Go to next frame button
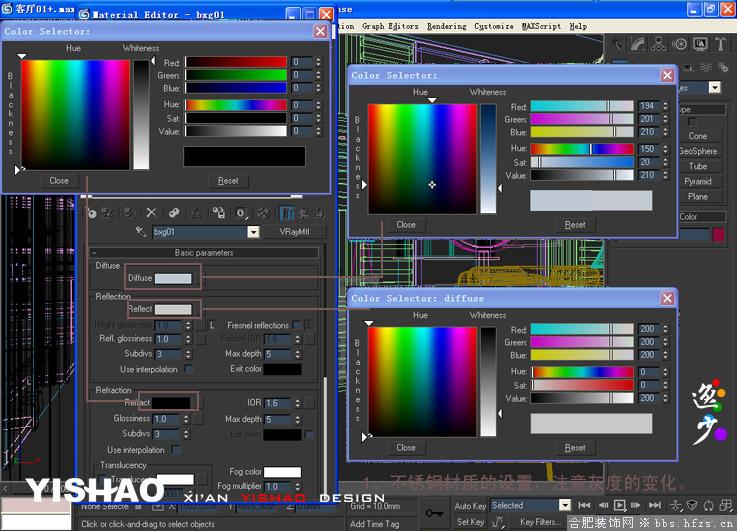This screenshot has height=531, width=737. [636, 505]
